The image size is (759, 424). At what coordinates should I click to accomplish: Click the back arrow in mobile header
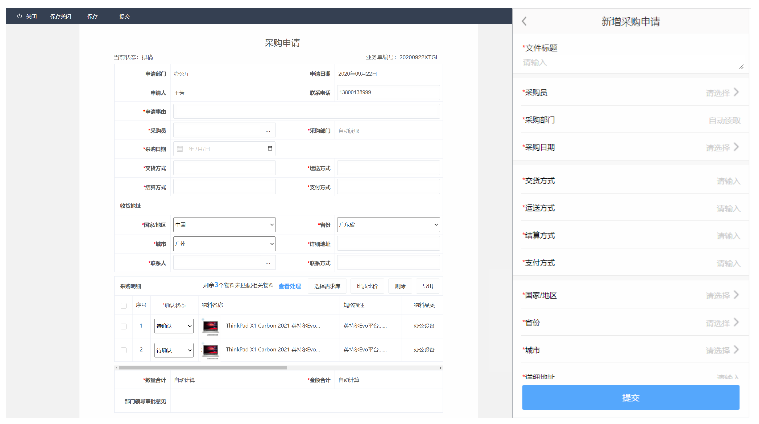(x=524, y=21)
